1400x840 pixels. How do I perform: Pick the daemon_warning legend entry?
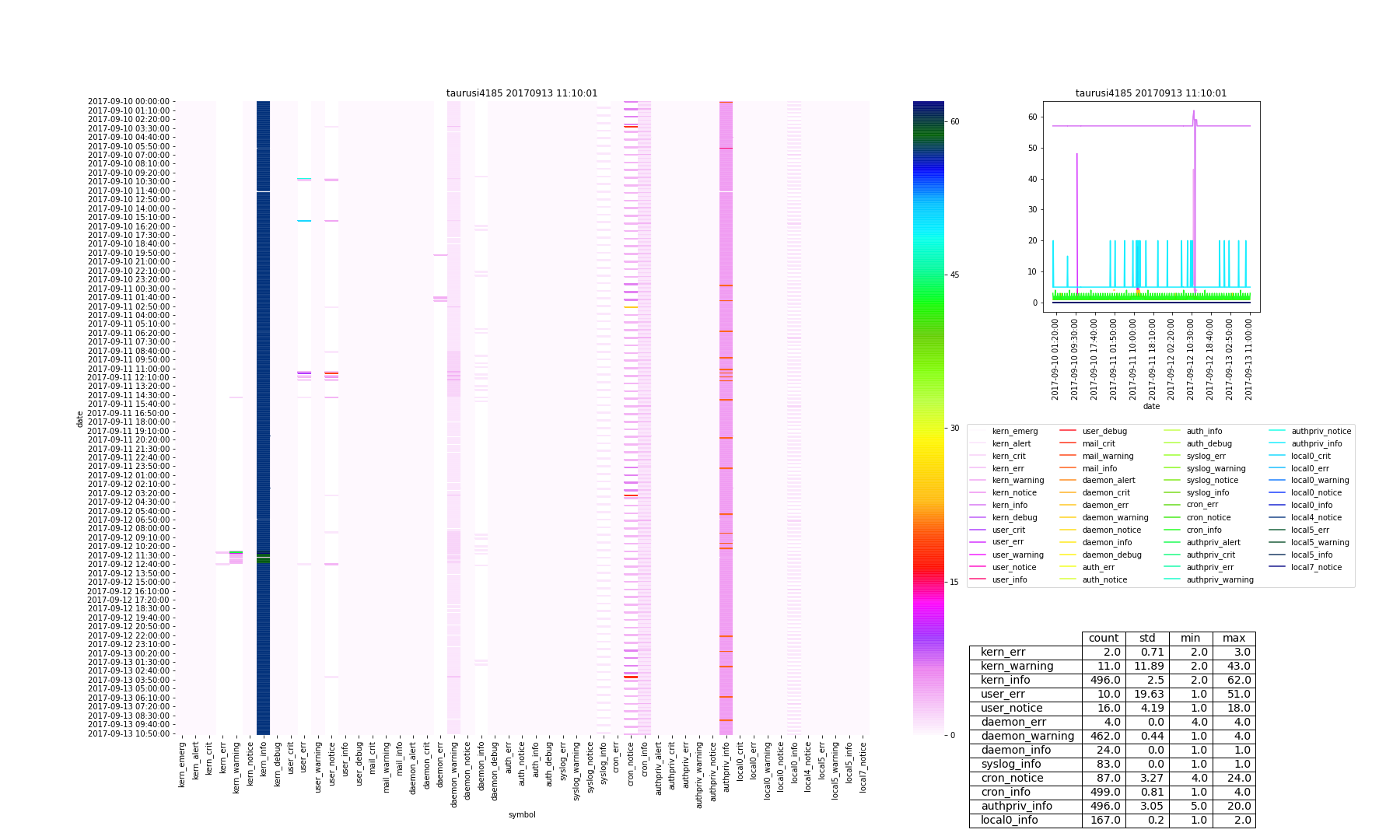[x=1115, y=518]
